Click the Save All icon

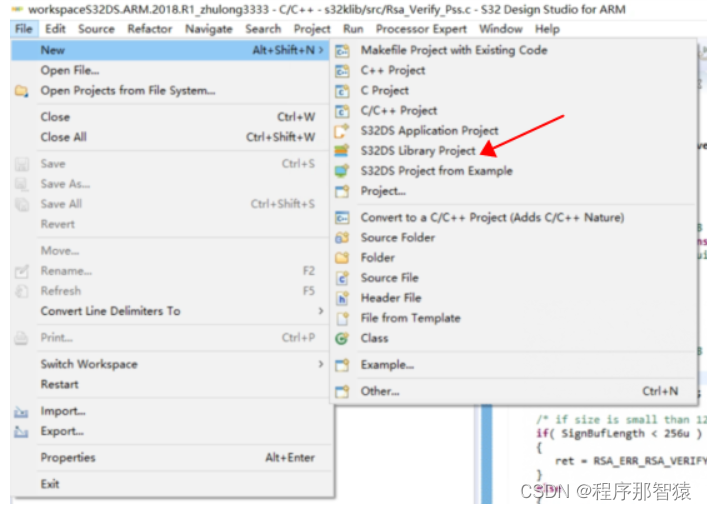click(21, 204)
